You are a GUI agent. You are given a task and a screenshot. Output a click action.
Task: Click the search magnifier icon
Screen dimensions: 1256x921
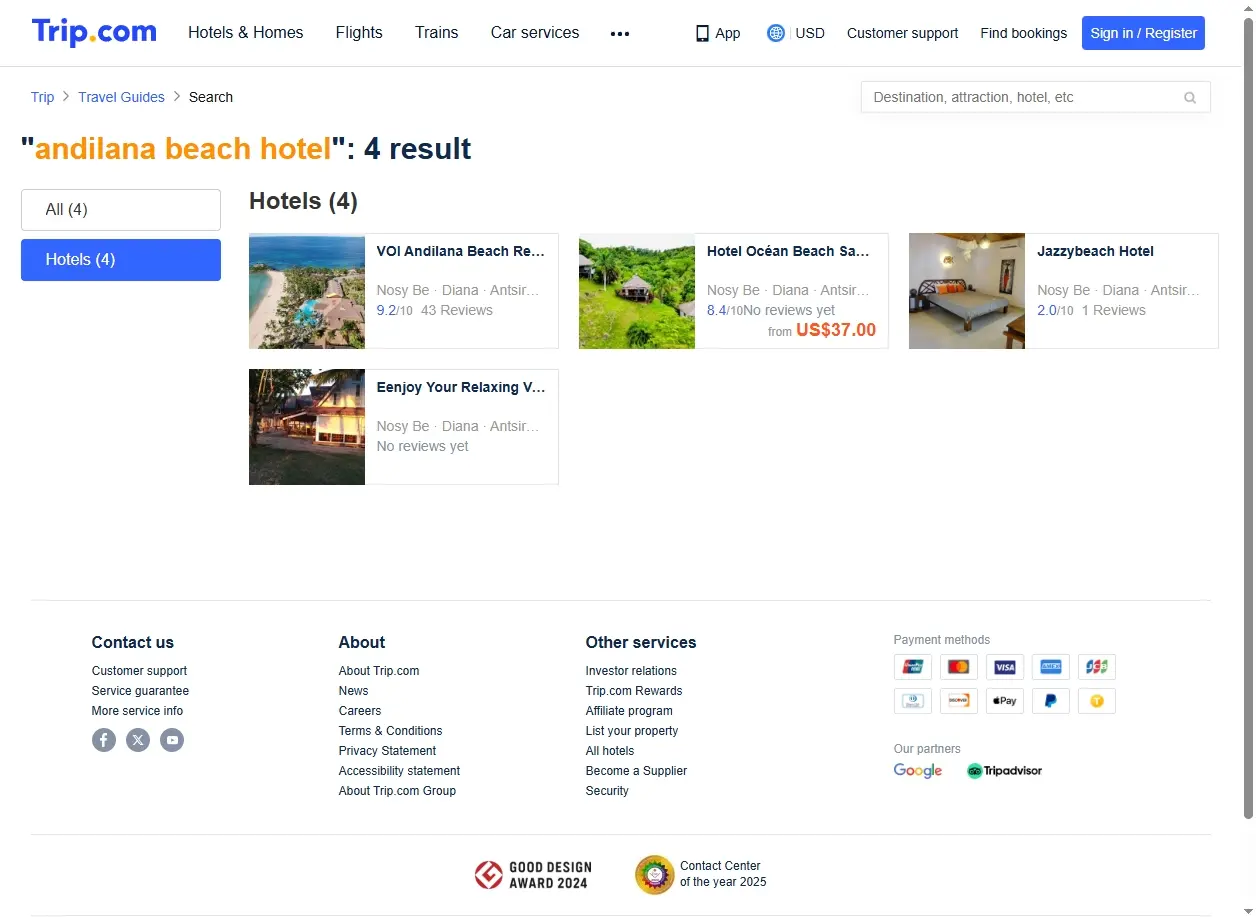[1190, 97]
